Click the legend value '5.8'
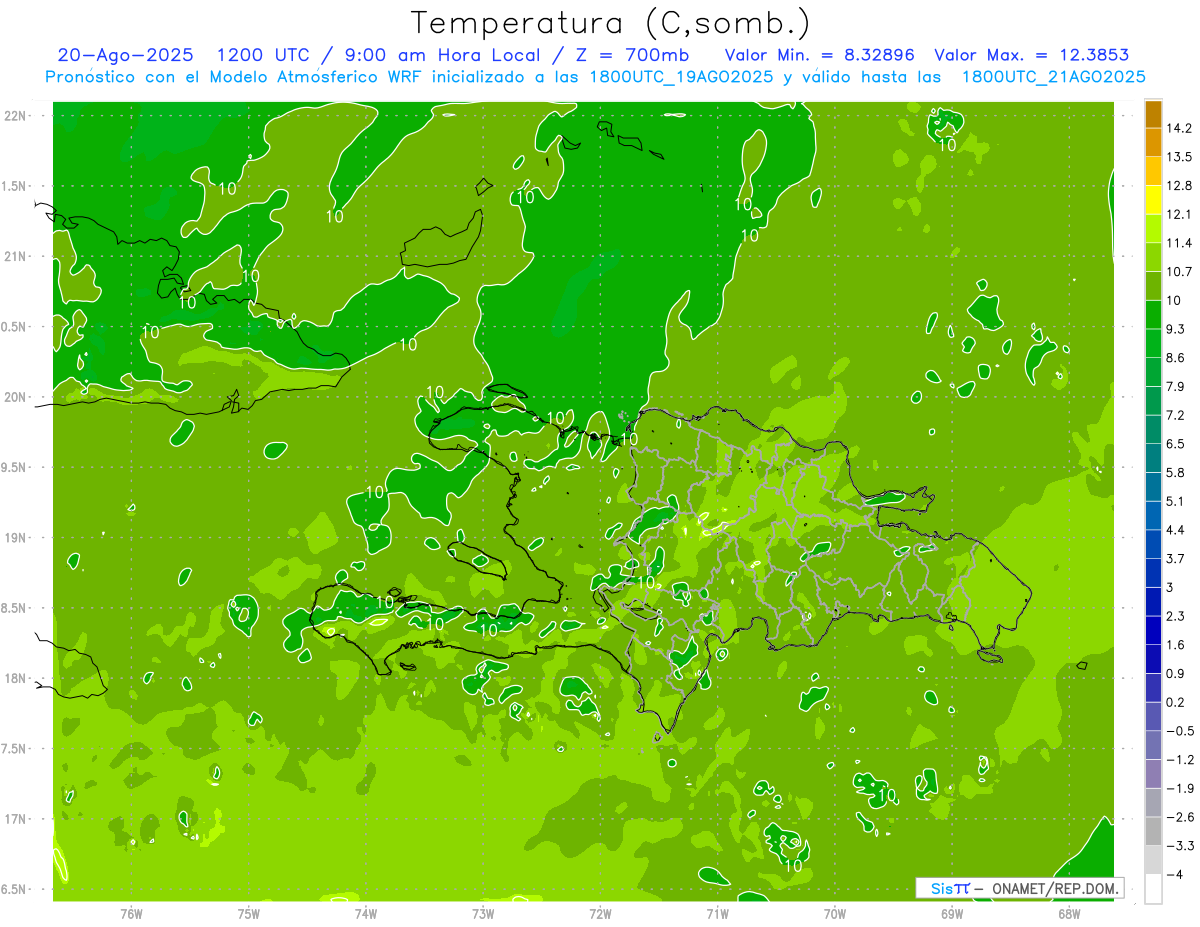 [1176, 472]
